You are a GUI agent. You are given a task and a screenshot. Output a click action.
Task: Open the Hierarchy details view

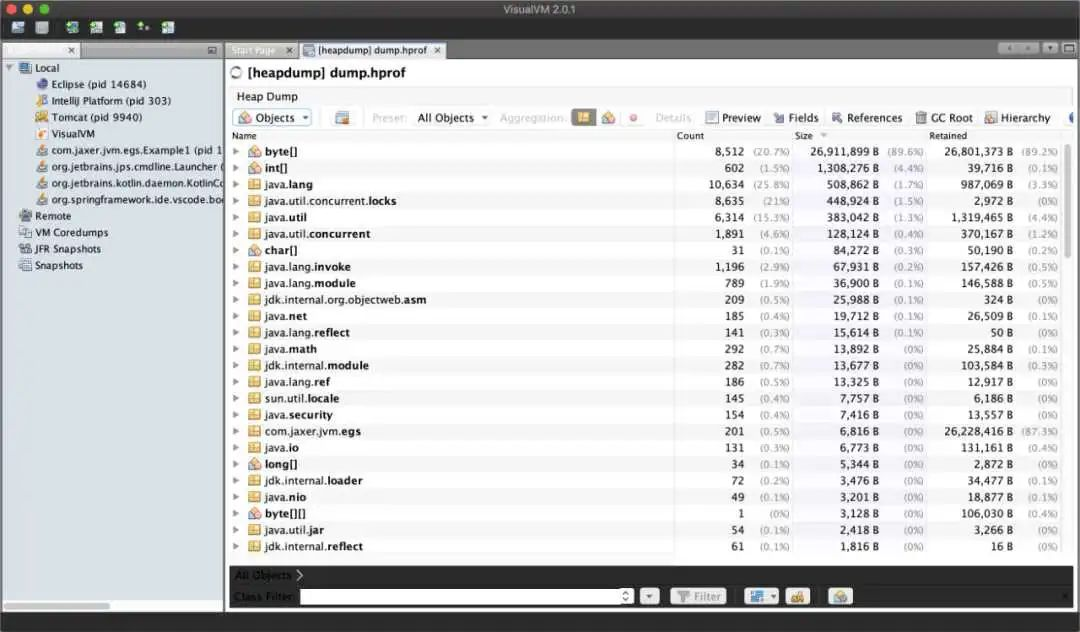(x=1017, y=118)
